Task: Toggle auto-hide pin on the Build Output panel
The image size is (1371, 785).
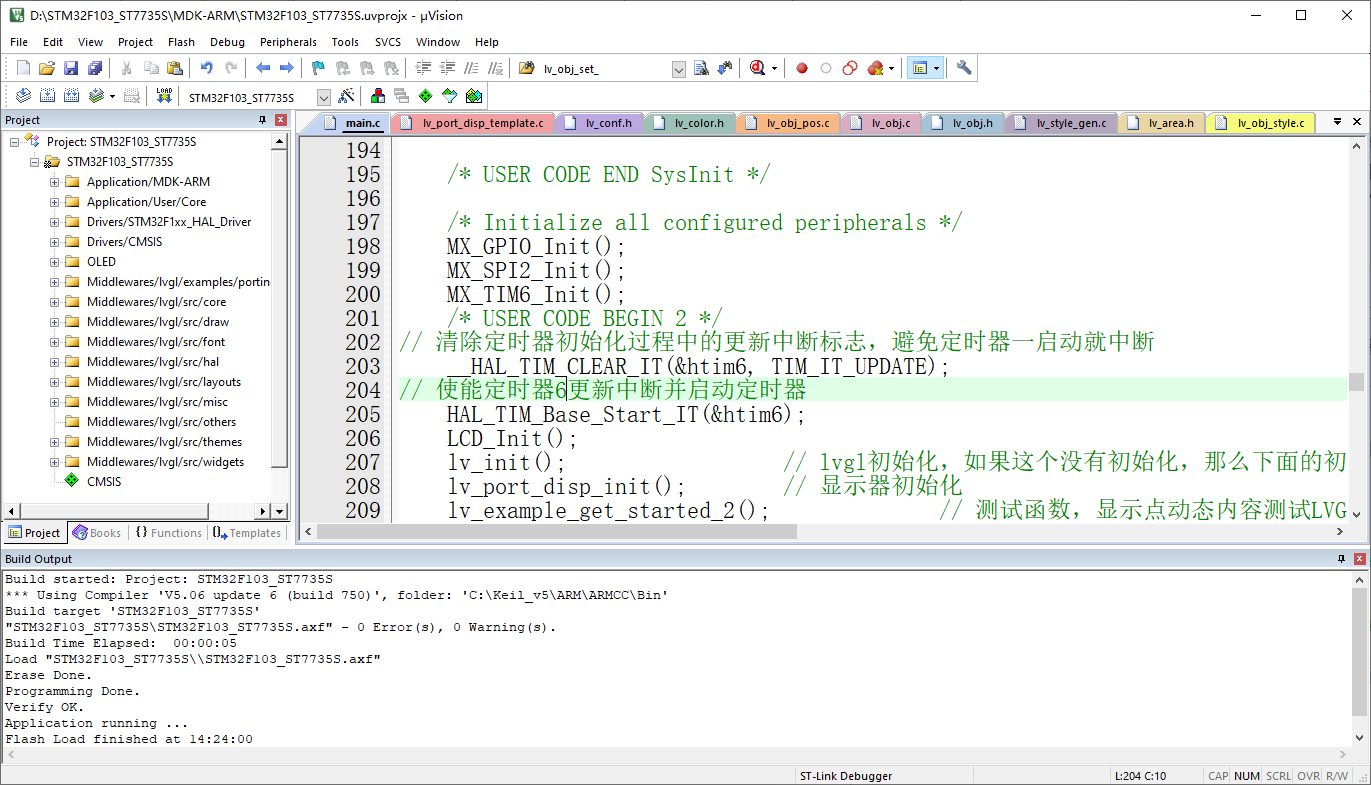Action: [1342, 558]
